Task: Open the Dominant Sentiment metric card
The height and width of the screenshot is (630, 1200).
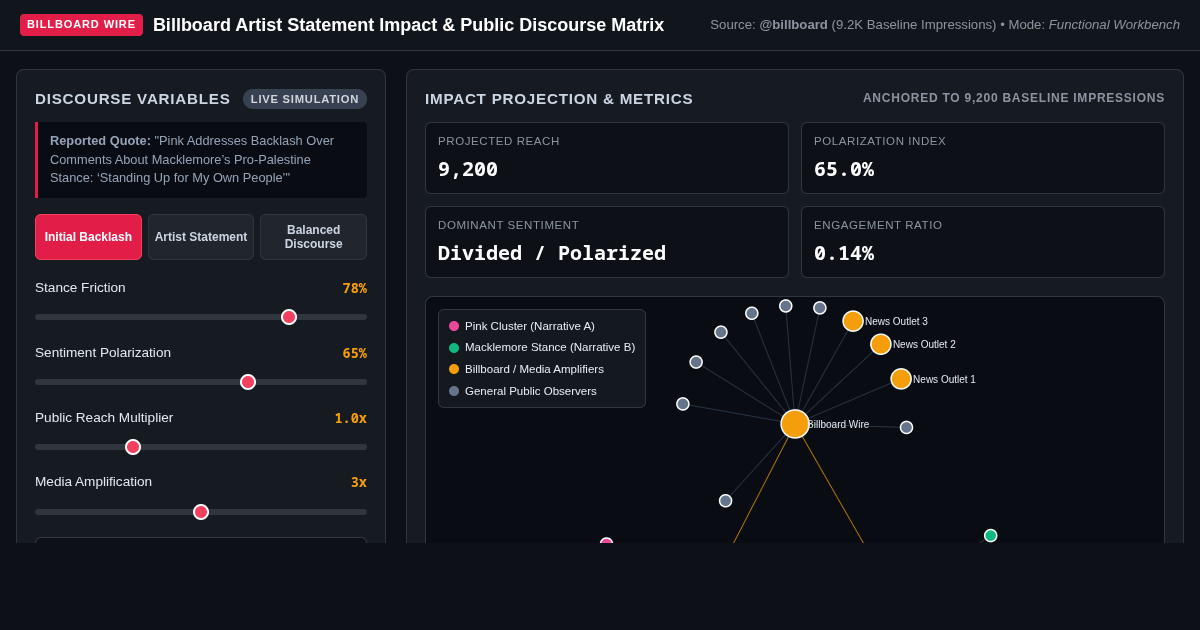Action: pos(607,242)
